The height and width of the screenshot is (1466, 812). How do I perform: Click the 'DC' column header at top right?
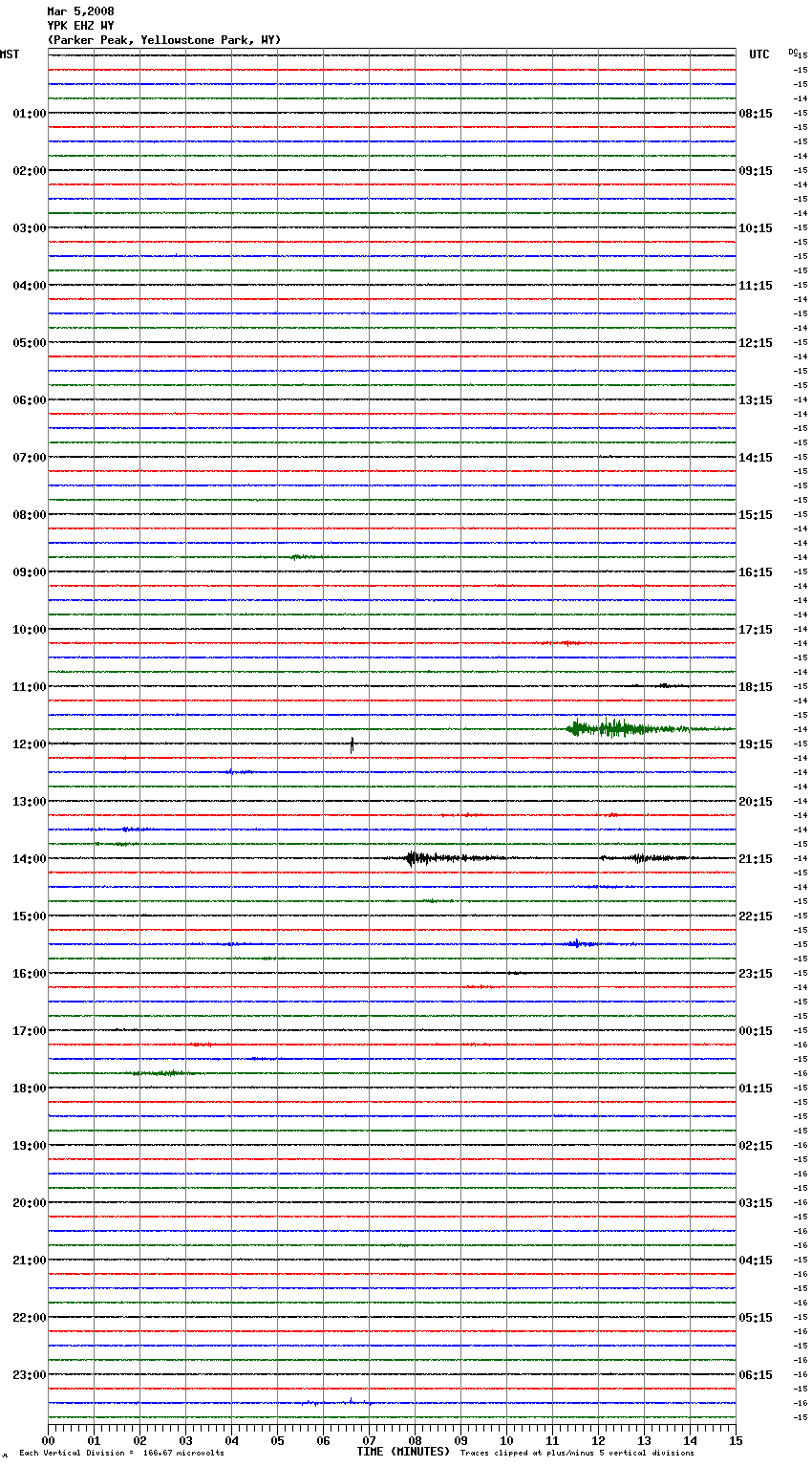(793, 52)
